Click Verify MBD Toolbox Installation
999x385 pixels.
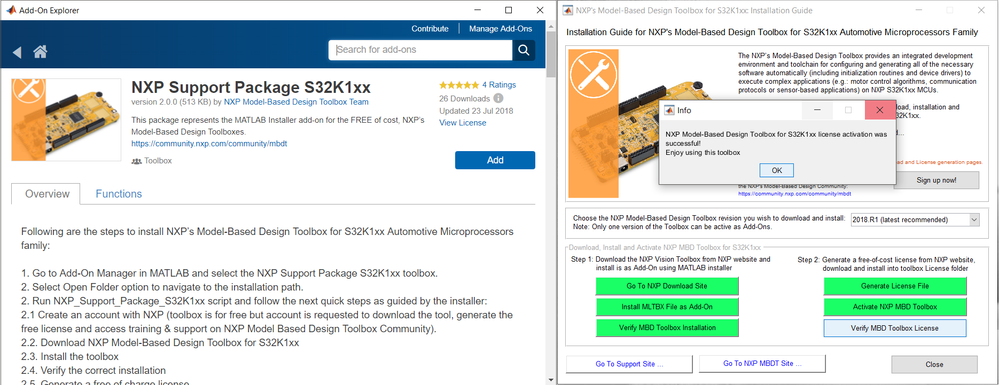coord(667,328)
